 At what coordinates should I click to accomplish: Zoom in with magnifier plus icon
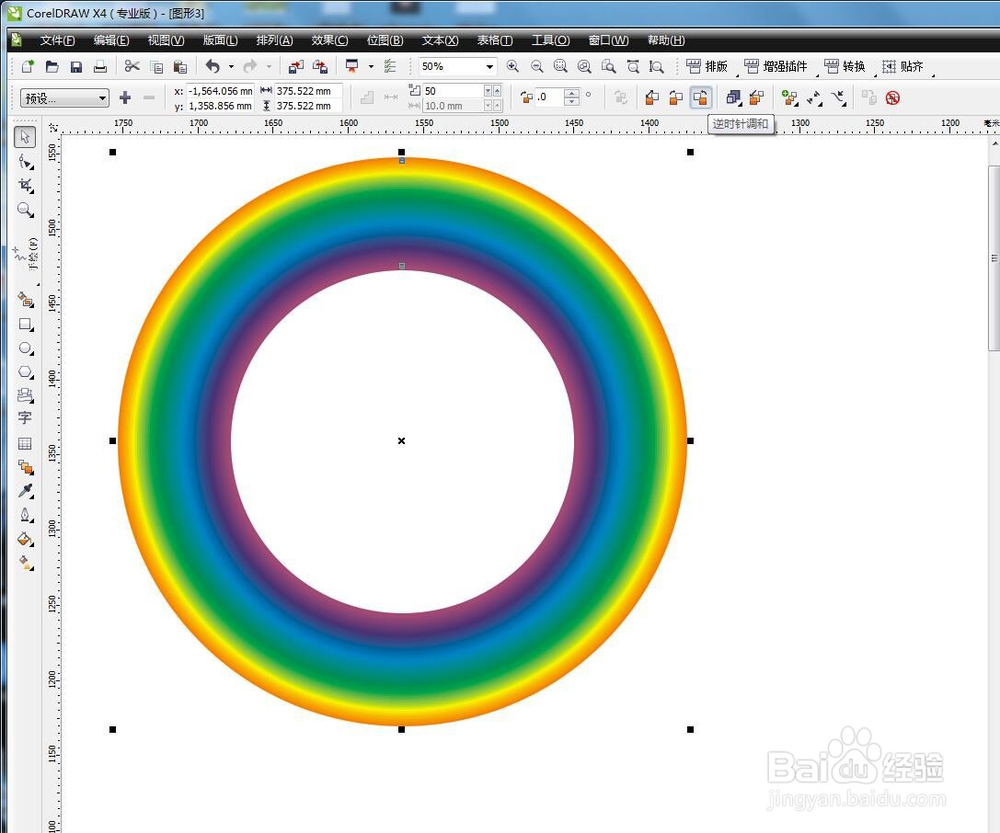coord(512,66)
